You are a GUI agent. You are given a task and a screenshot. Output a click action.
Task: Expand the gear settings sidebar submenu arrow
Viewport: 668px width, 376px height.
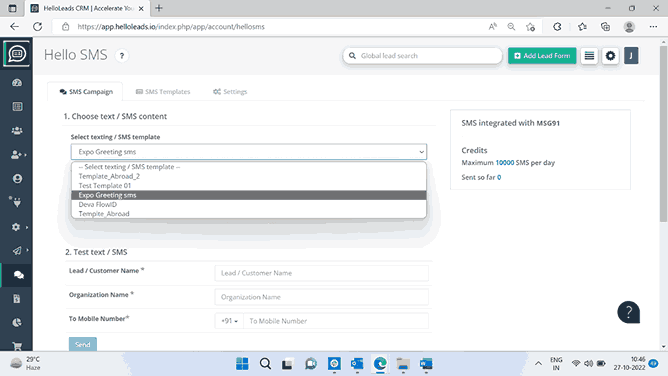[x=27, y=227]
